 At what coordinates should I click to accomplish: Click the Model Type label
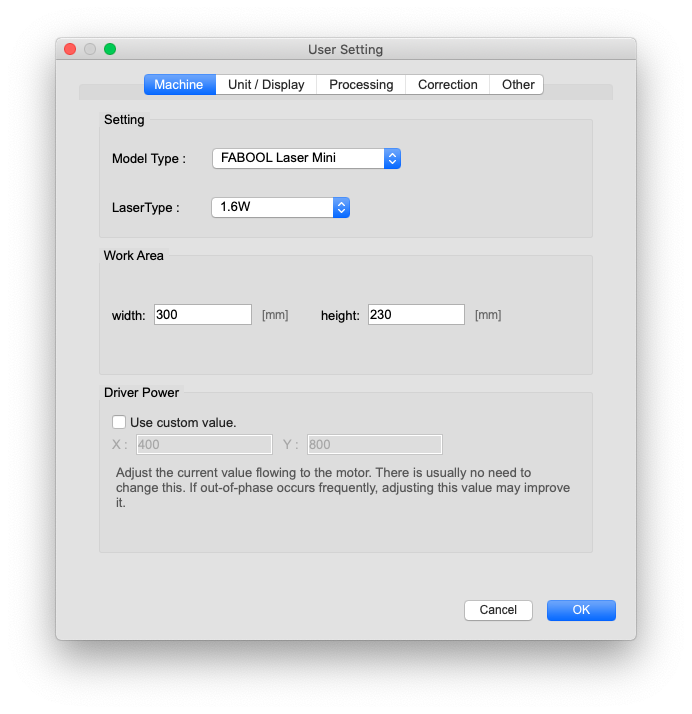[x=149, y=159]
